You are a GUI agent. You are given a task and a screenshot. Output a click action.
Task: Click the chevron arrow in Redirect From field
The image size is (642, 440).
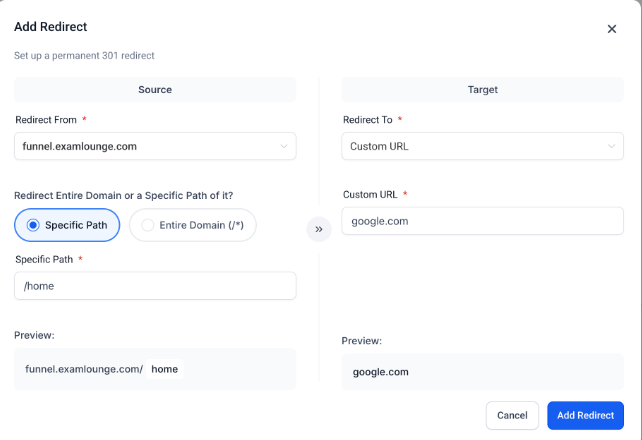(284, 146)
